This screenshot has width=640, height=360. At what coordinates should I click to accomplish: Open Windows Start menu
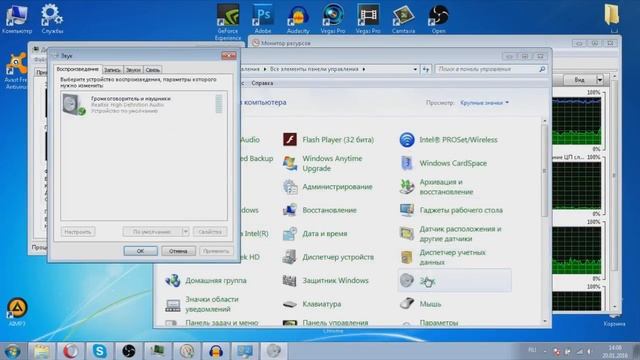tap(12, 351)
